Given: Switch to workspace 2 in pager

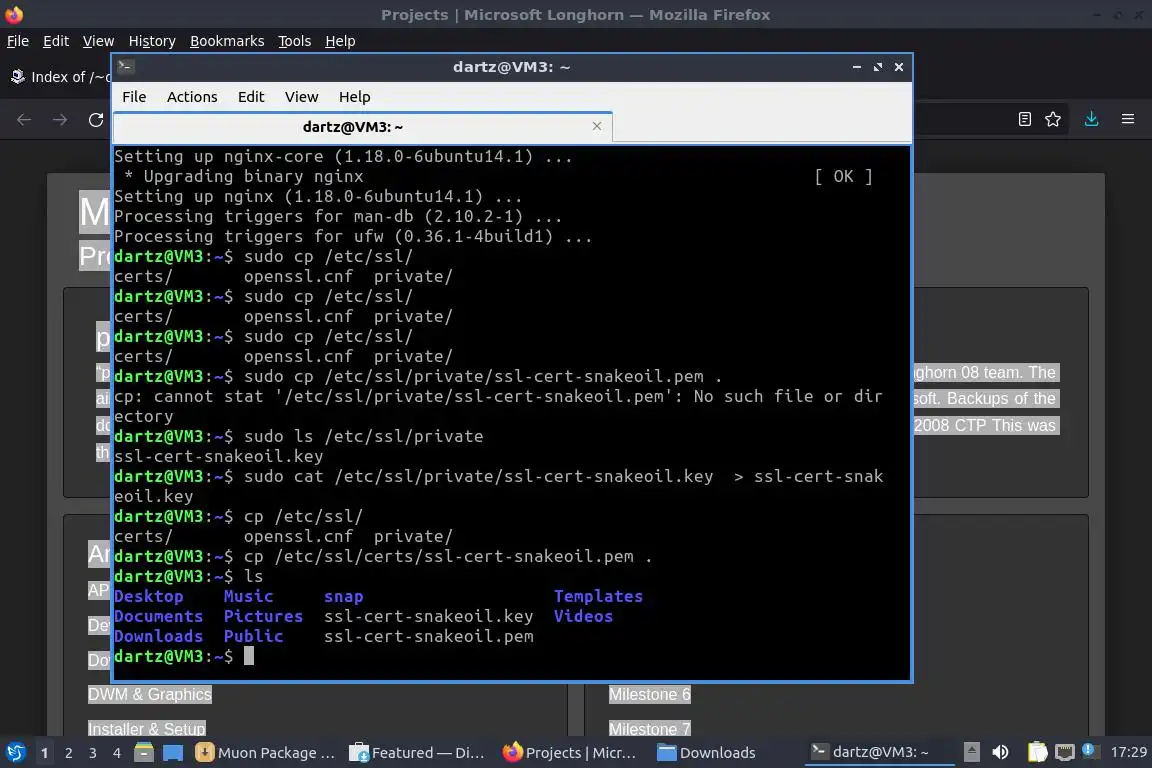Looking at the screenshot, I should (x=69, y=753).
